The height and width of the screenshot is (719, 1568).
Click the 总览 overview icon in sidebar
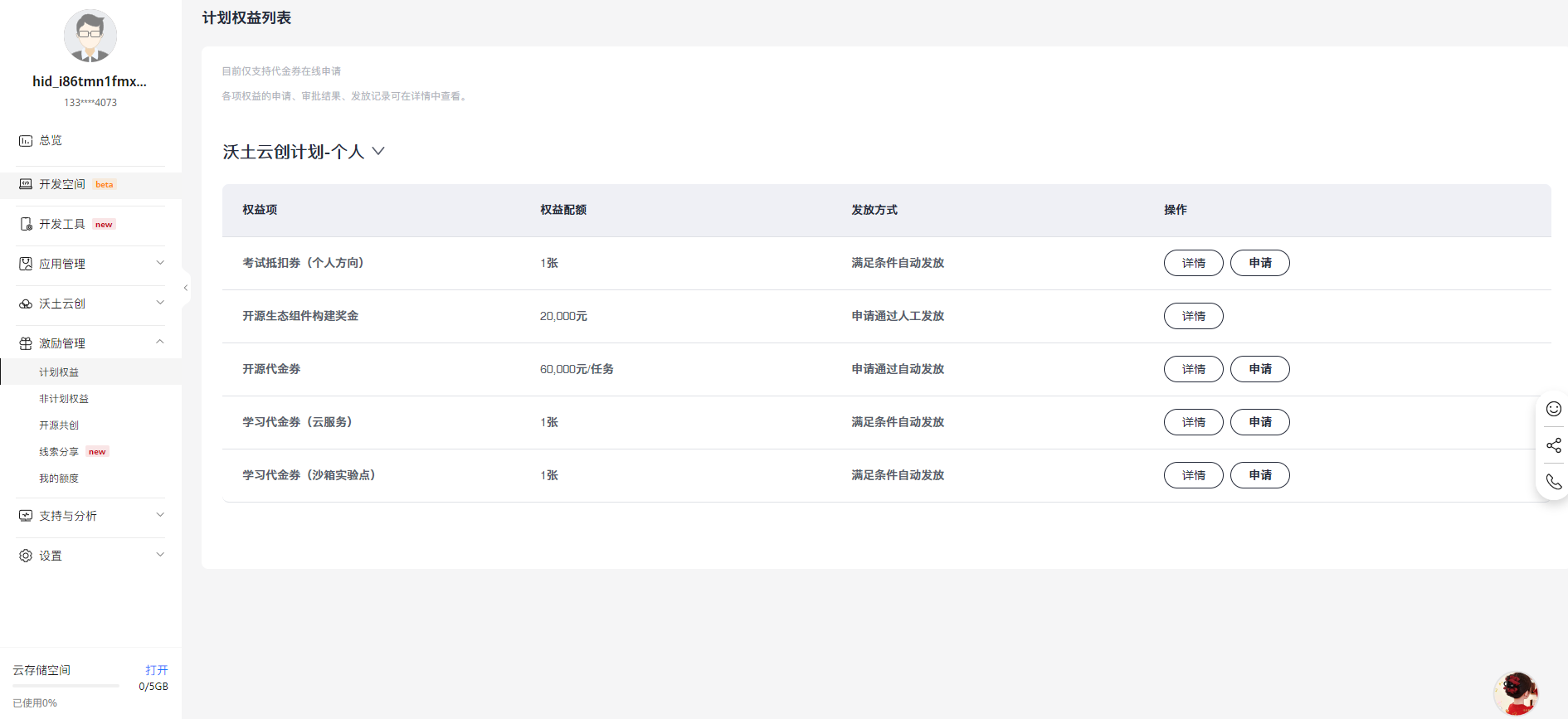26,141
